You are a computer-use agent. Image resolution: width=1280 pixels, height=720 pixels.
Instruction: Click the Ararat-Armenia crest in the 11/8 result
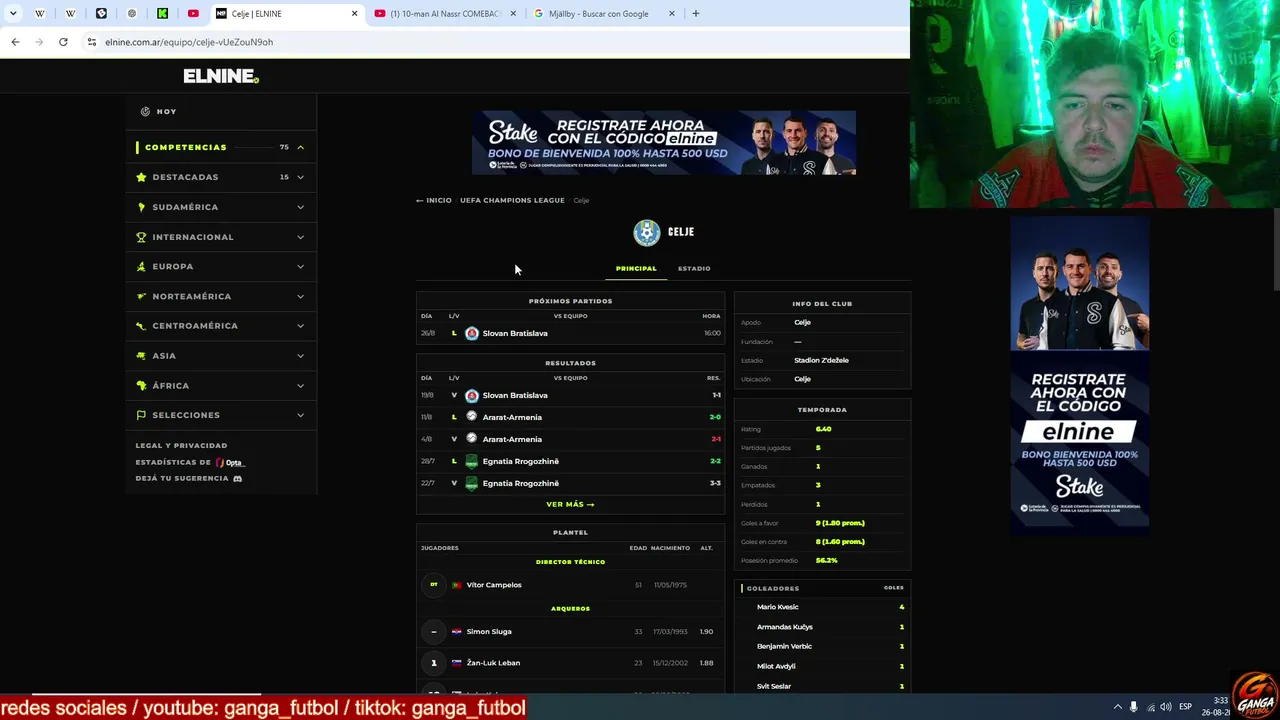(472, 417)
